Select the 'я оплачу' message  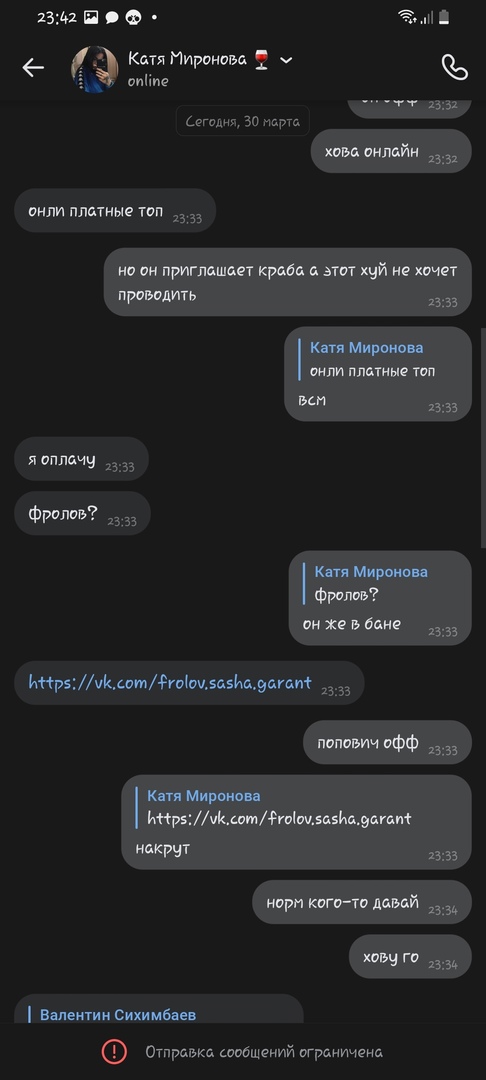tap(81, 459)
